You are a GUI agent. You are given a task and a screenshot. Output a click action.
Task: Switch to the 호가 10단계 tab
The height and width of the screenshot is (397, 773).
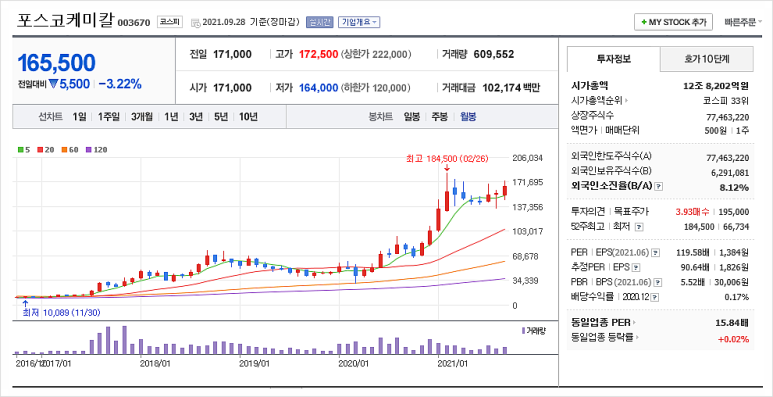pyautogui.click(x=706, y=60)
